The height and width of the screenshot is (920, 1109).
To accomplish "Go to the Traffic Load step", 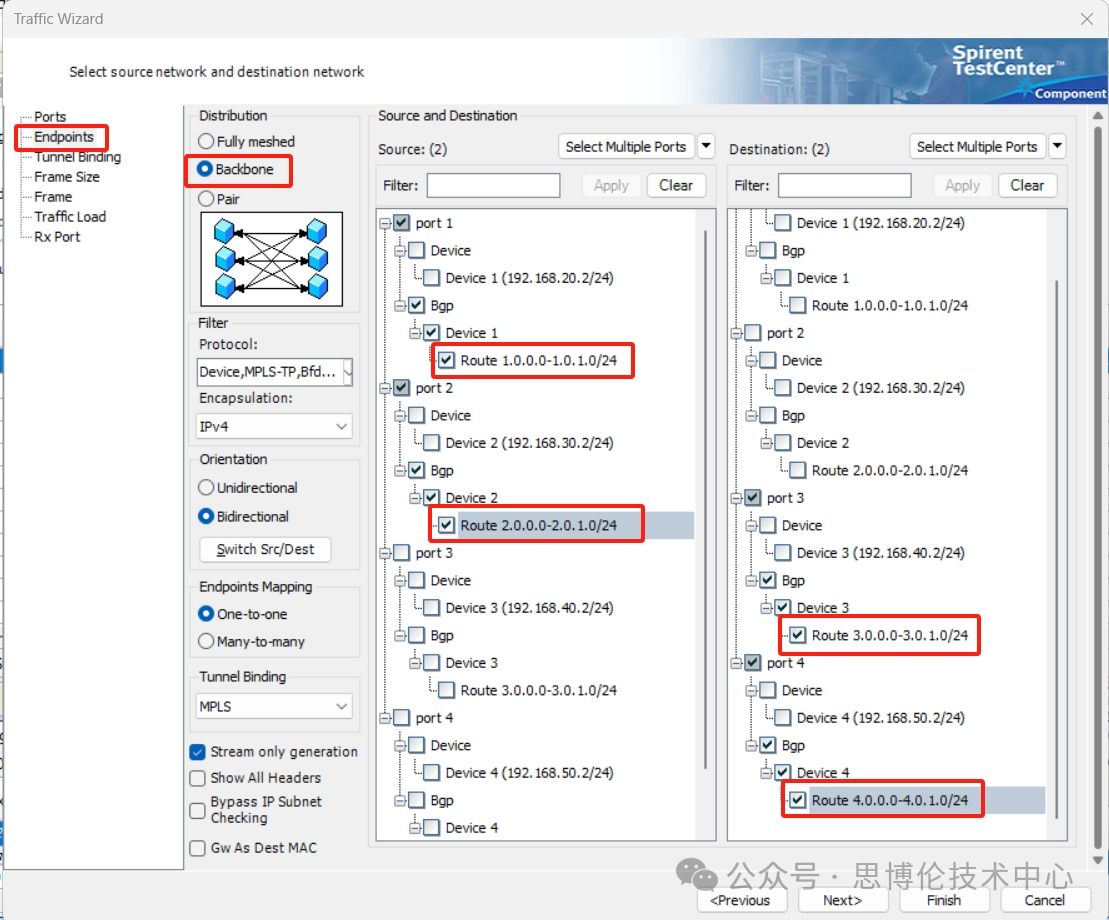I will coord(70,217).
